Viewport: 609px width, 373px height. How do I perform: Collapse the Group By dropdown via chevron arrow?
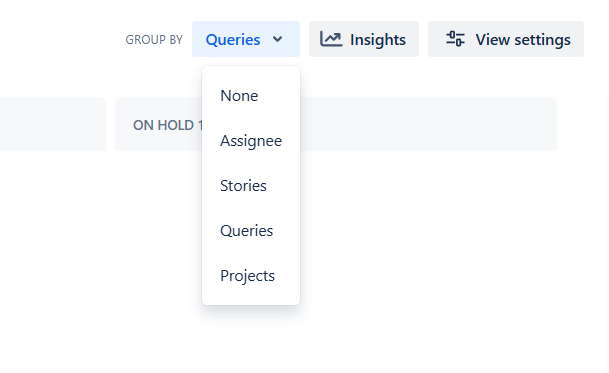(277, 39)
